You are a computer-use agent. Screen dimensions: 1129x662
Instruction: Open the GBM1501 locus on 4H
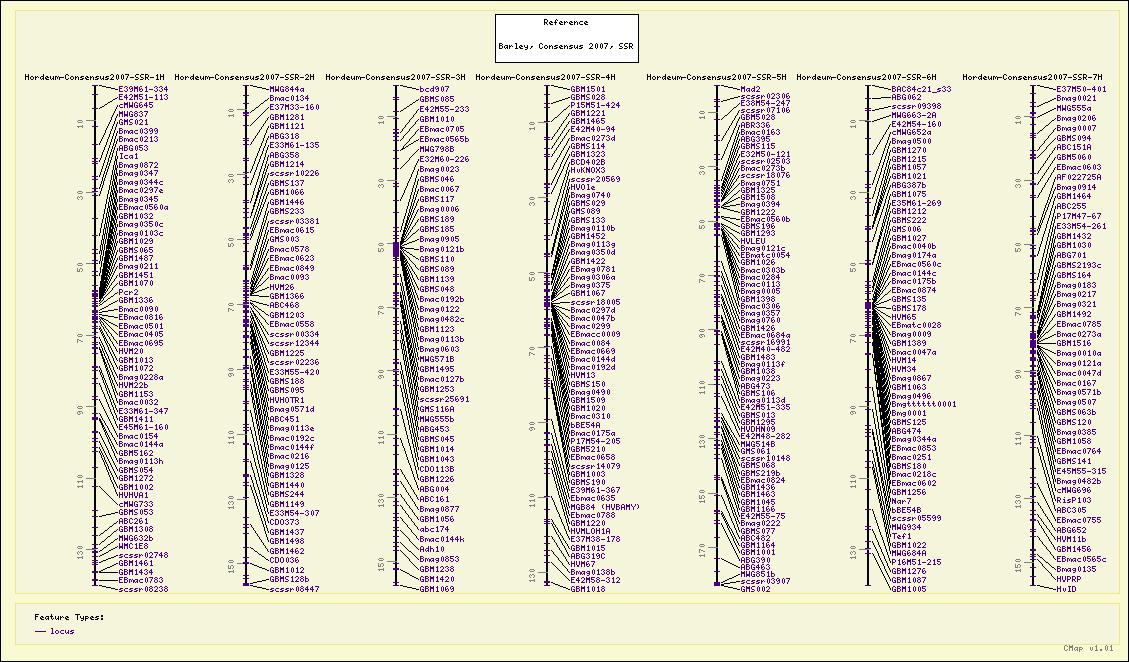click(588, 89)
